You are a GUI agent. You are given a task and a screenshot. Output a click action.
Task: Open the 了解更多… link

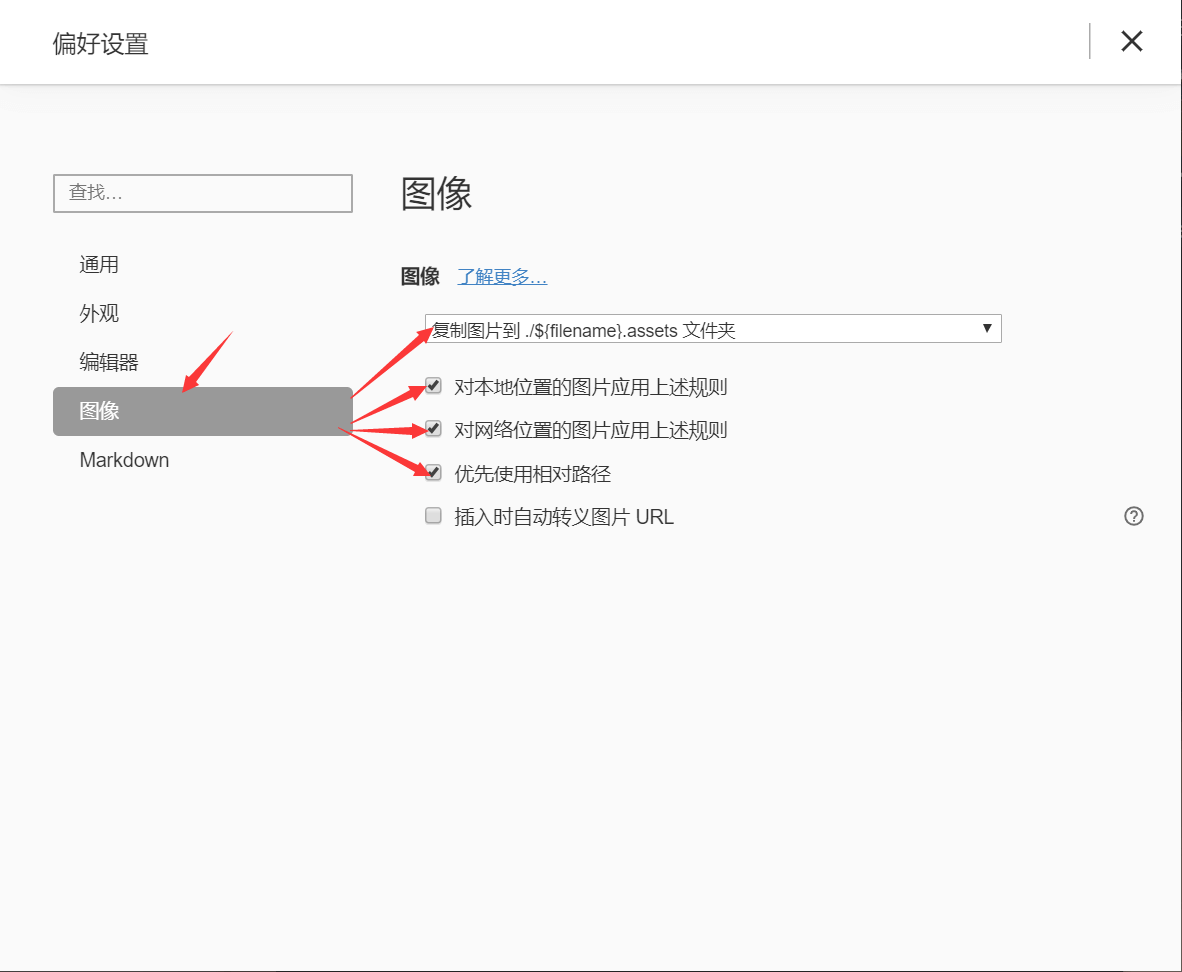tap(502, 277)
